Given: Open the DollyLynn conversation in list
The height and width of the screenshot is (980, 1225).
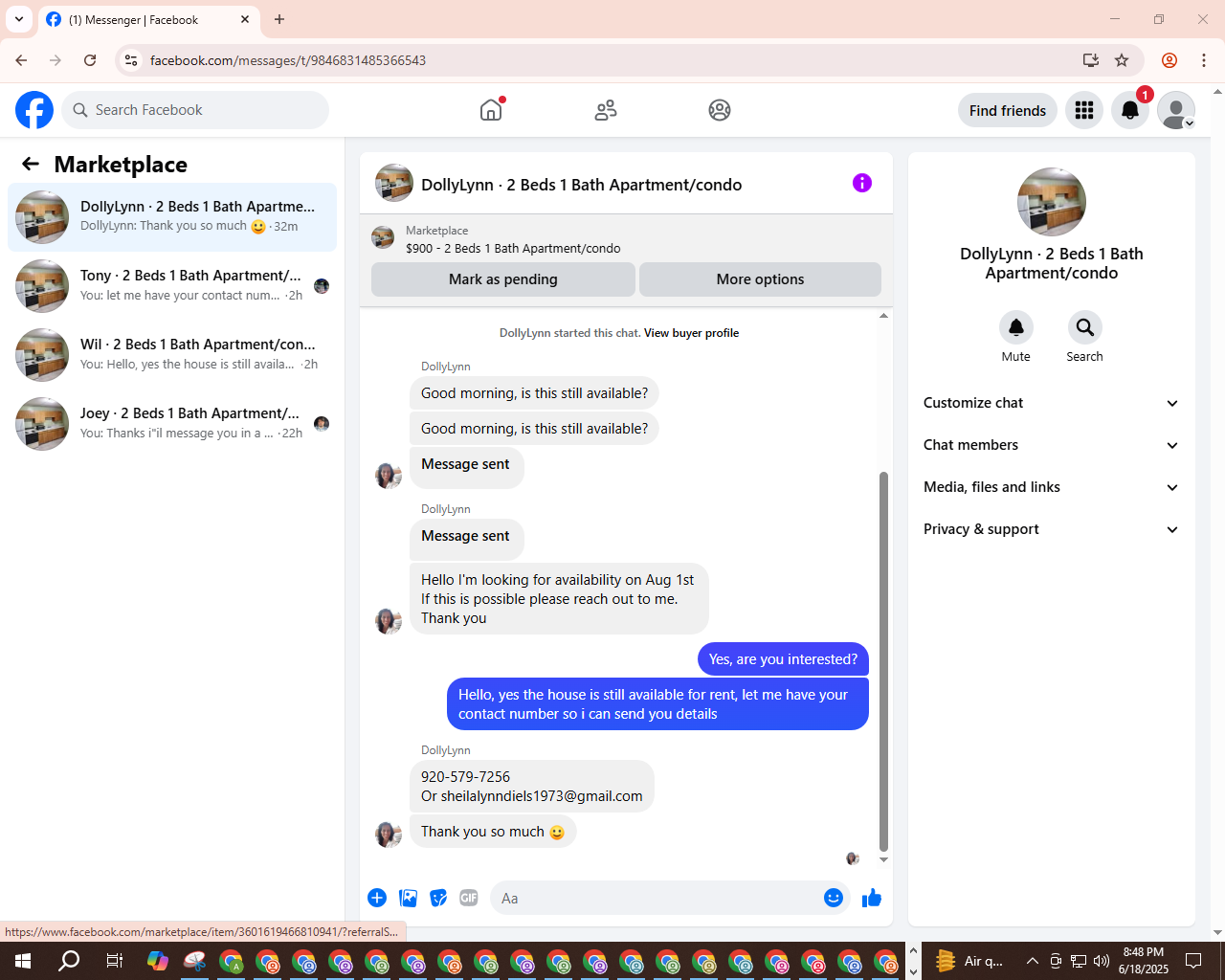Looking at the screenshot, I should click(x=172, y=217).
